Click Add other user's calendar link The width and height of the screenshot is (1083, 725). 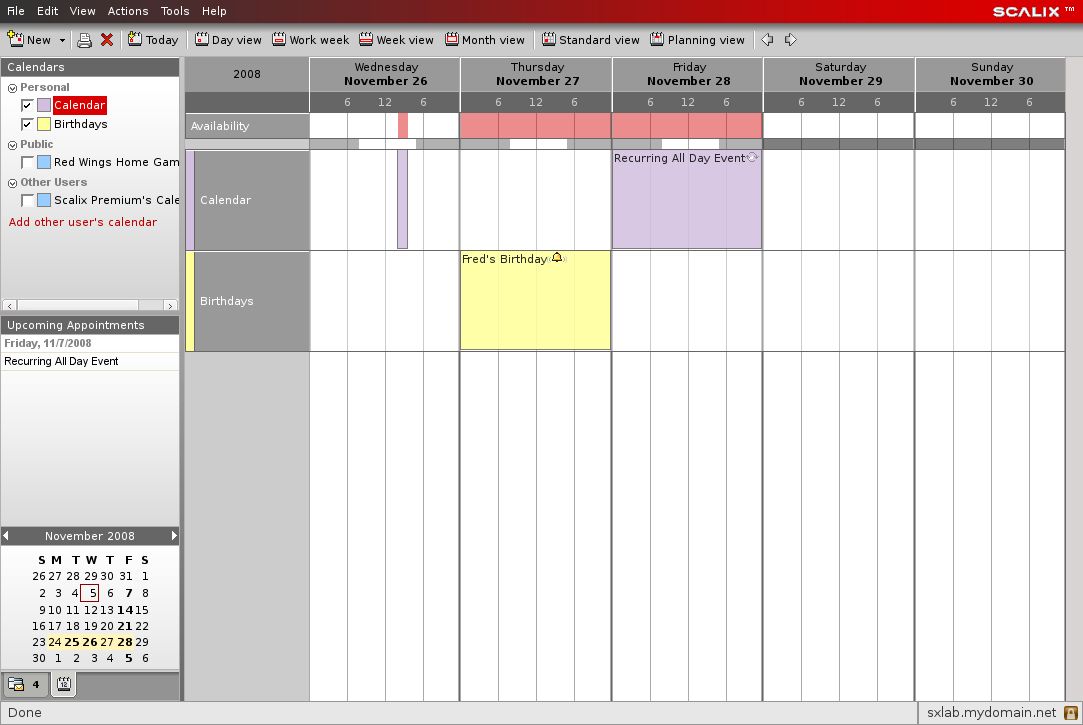83,222
